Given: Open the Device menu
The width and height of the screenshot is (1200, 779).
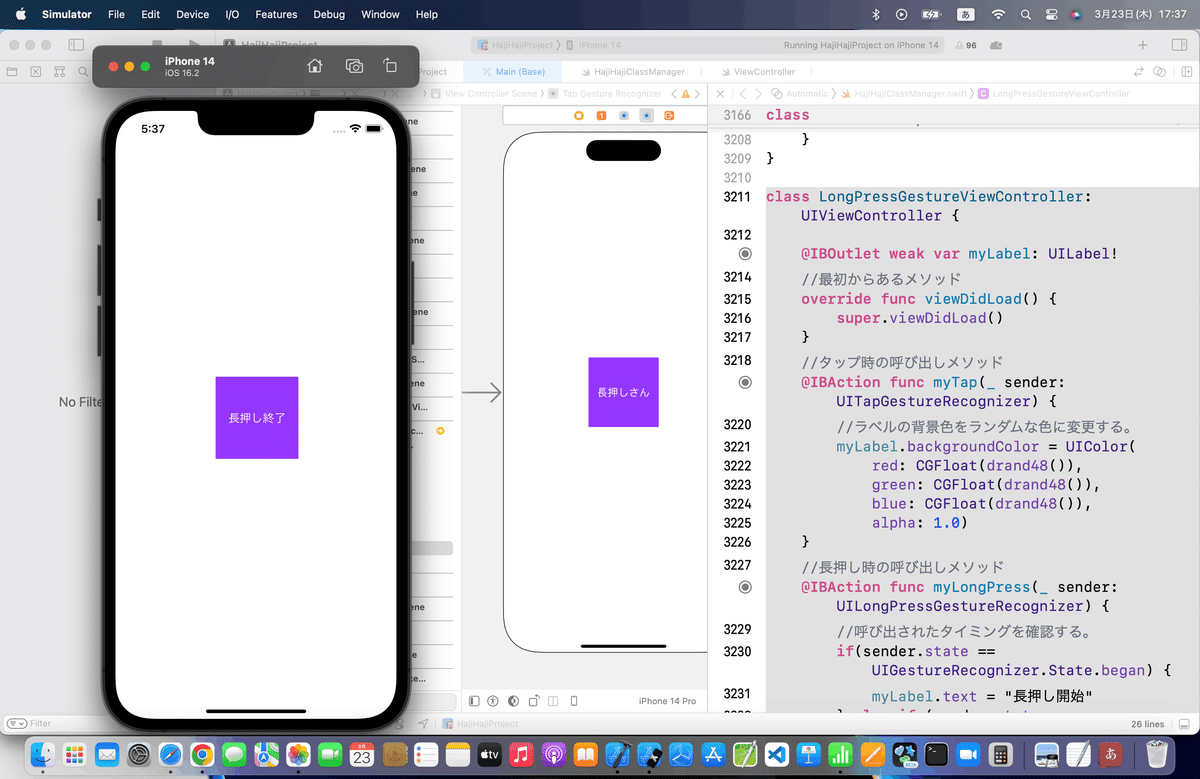Looking at the screenshot, I should point(192,15).
